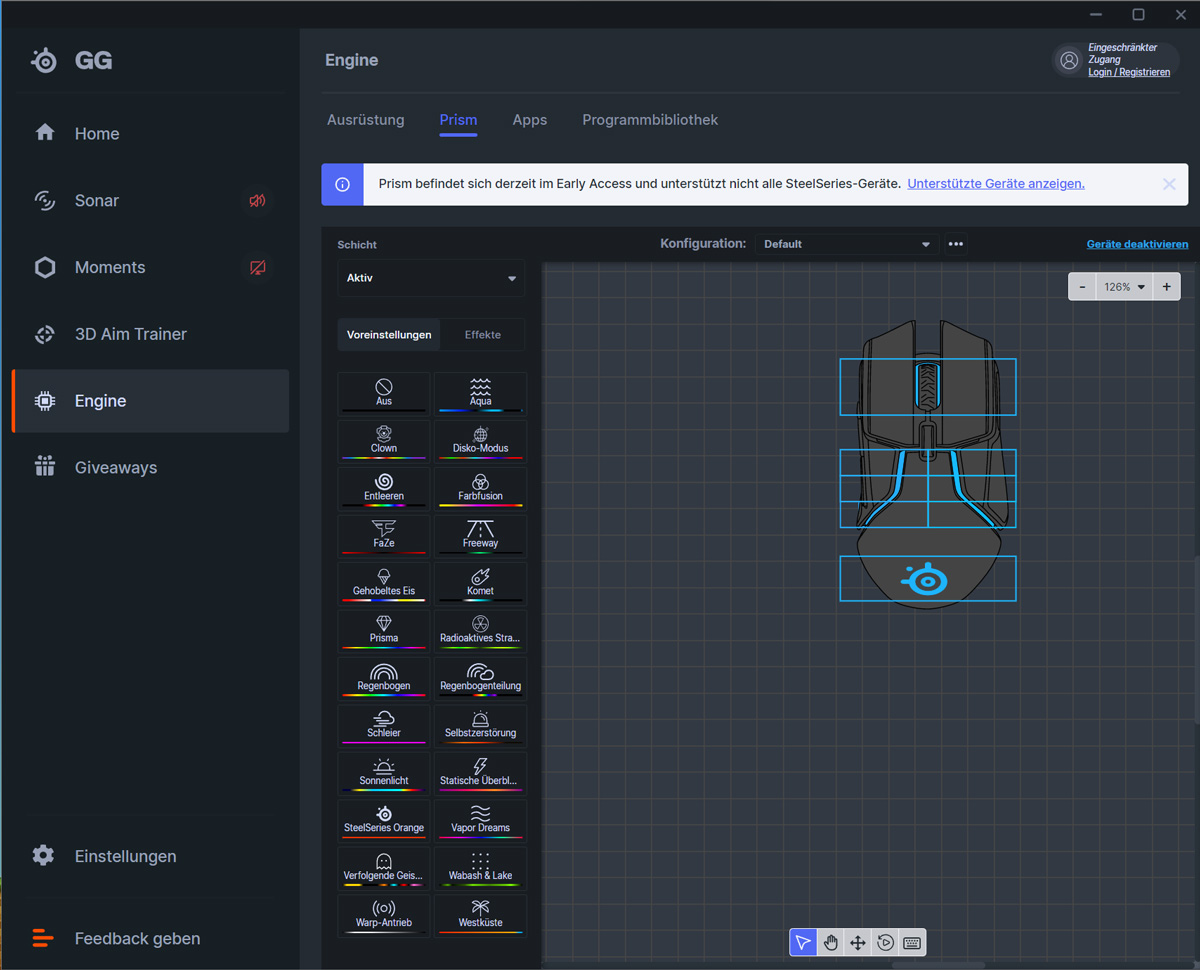Open the three-dot configuration options menu
Image resolution: width=1200 pixels, height=970 pixels.
(956, 244)
